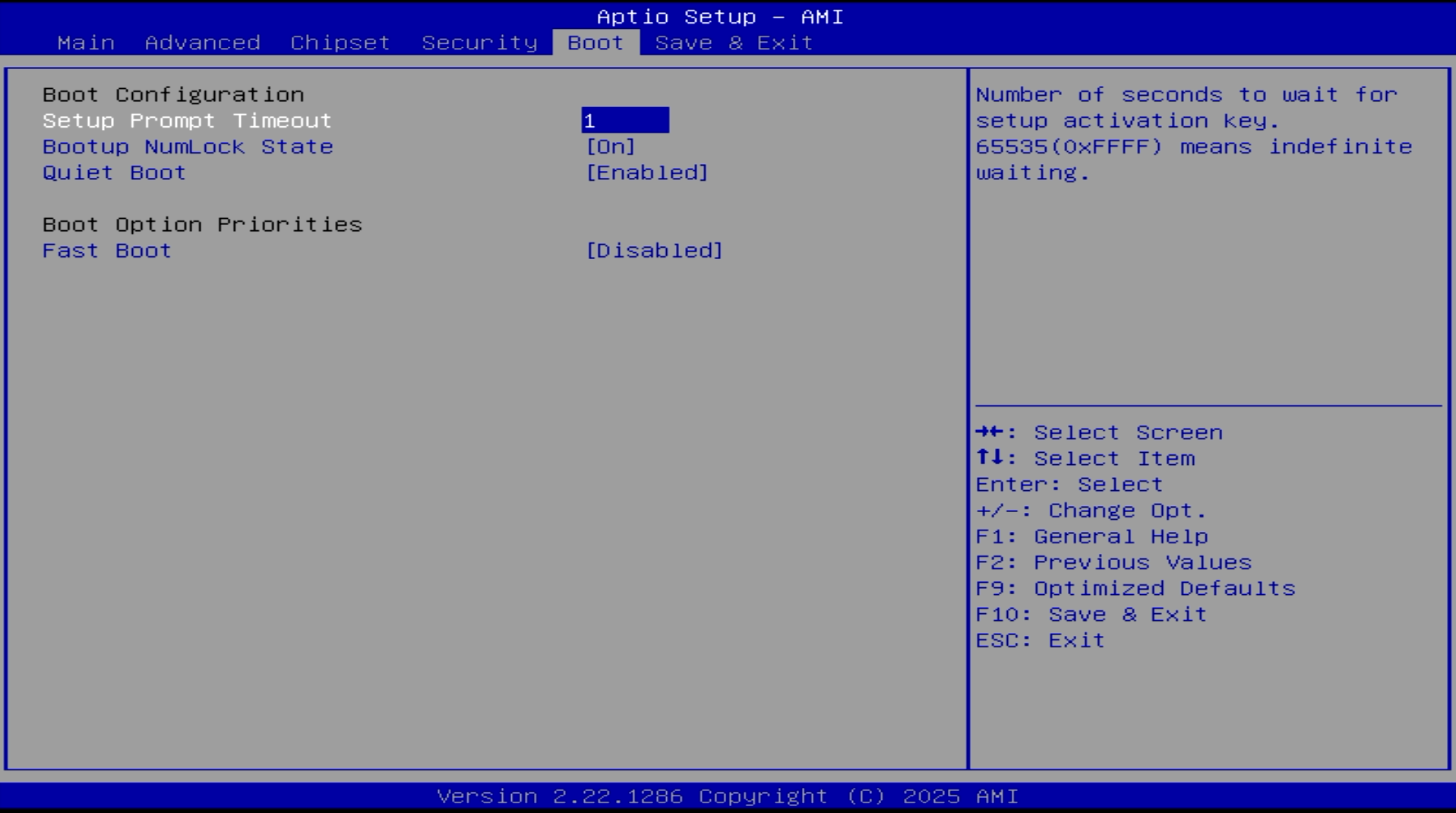Viewport: 1456px width, 813px height.
Task: Select the Fast Boot option
Action: pos(107,251)
